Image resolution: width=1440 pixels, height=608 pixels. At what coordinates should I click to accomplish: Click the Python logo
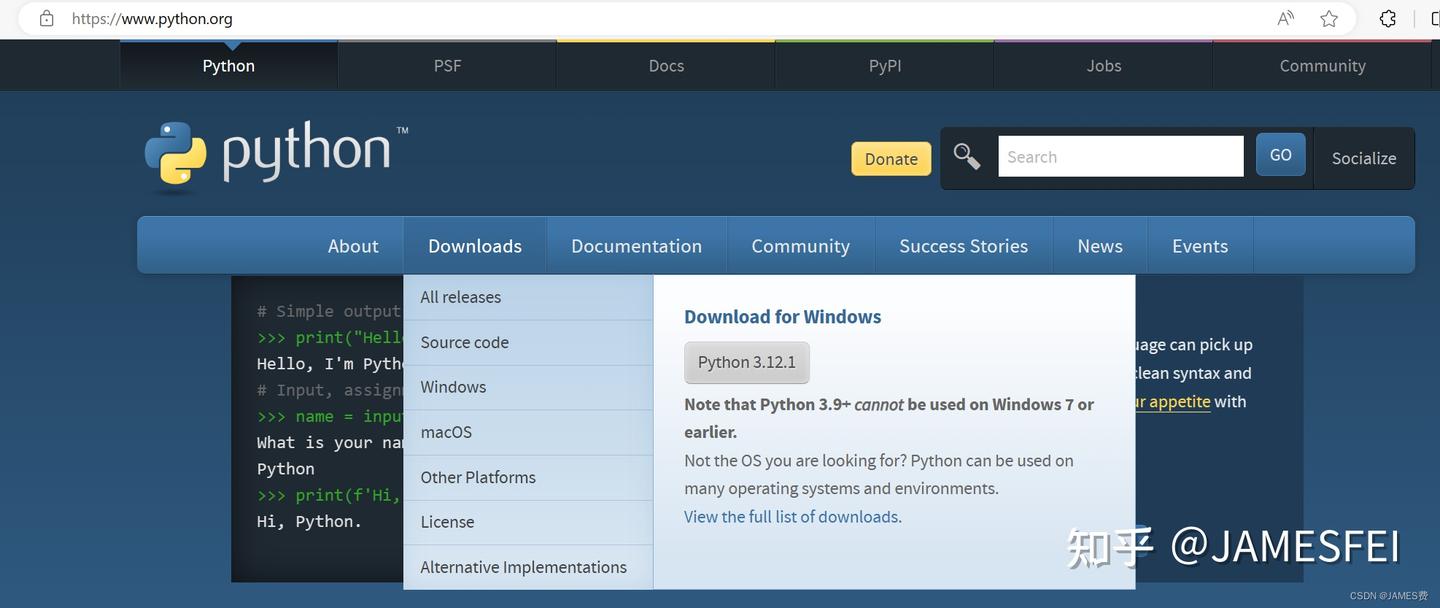click(x=176, y=152)
